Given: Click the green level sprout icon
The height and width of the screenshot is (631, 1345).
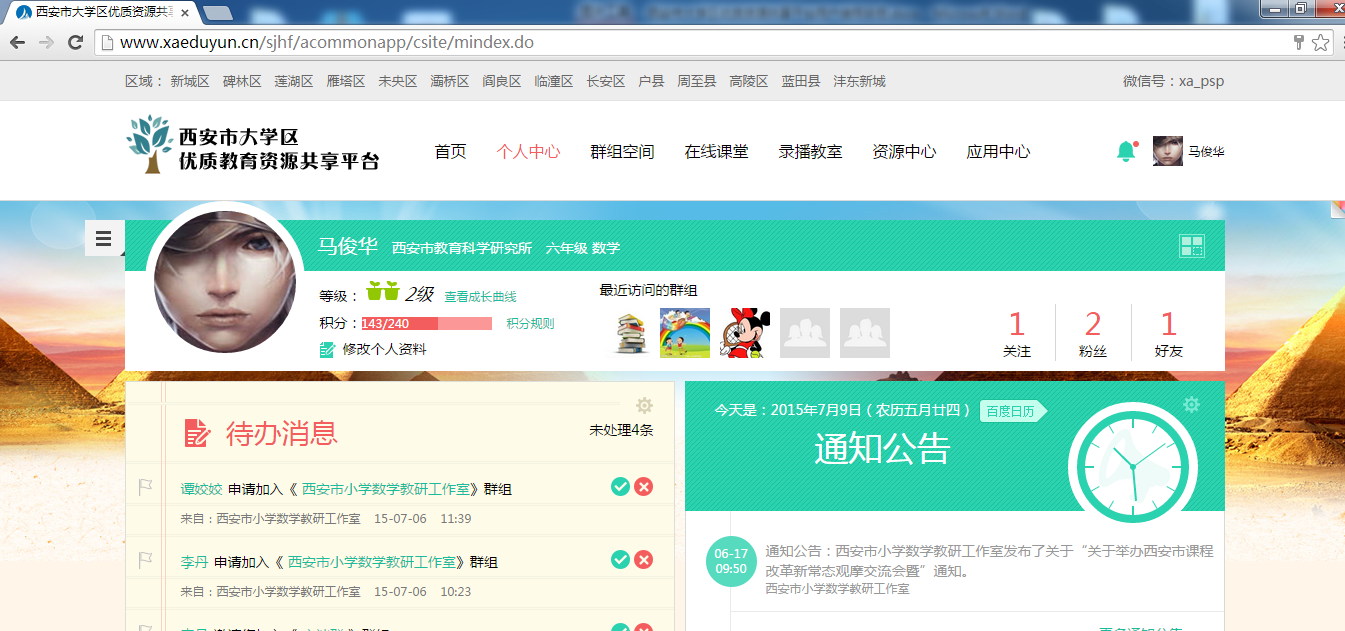Looking at the screenshot, I should [383, 291].
